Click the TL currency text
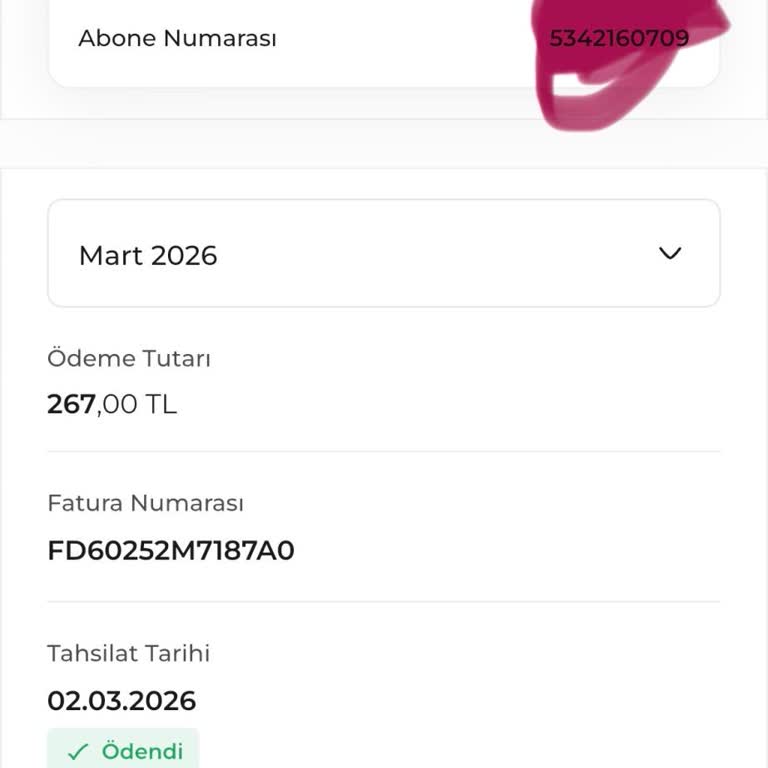The image size is (768, 768). click(161, 405)
